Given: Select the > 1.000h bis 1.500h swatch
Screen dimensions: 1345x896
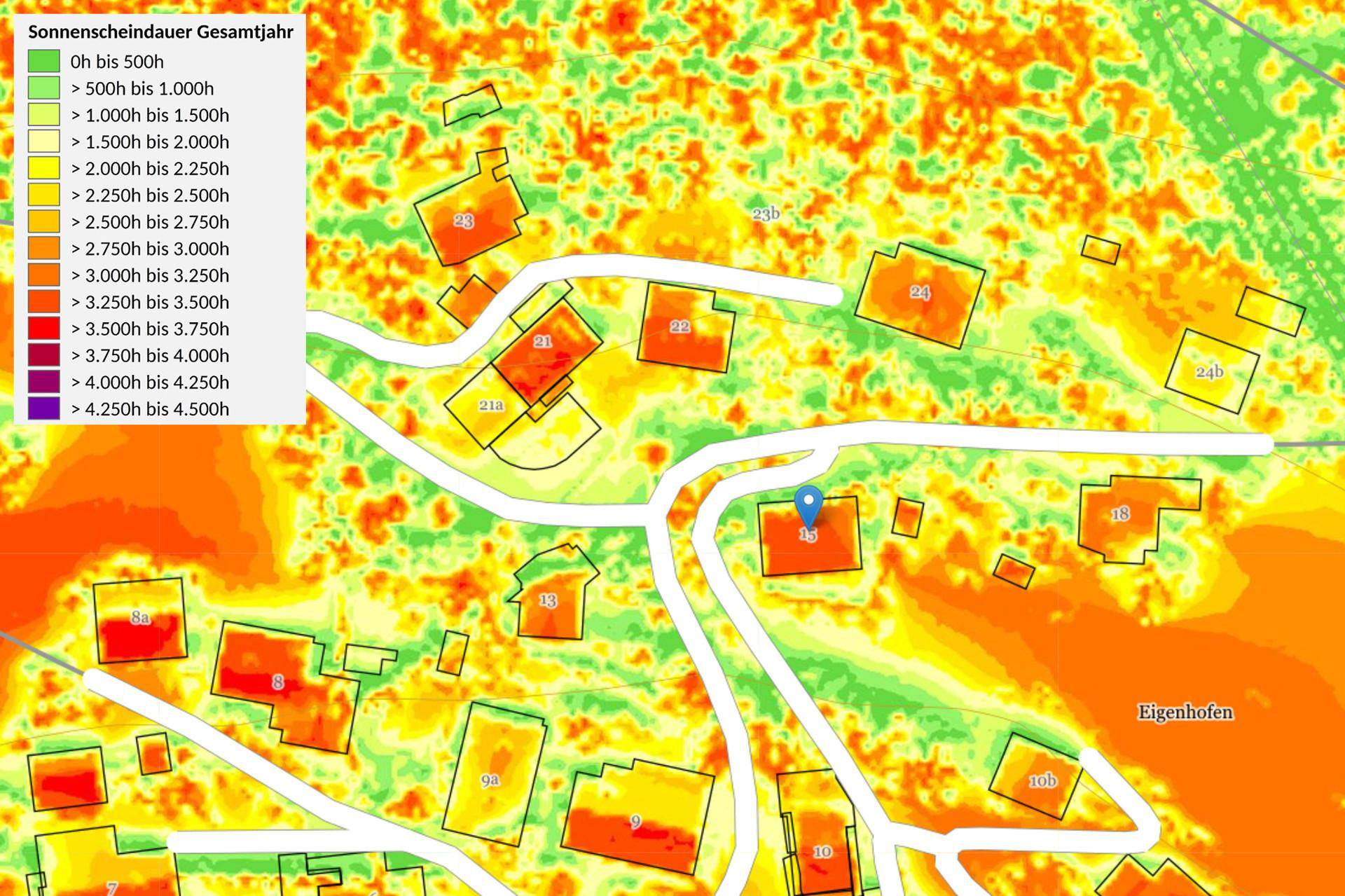Looking at the screenshot, I should coord(43,114).
